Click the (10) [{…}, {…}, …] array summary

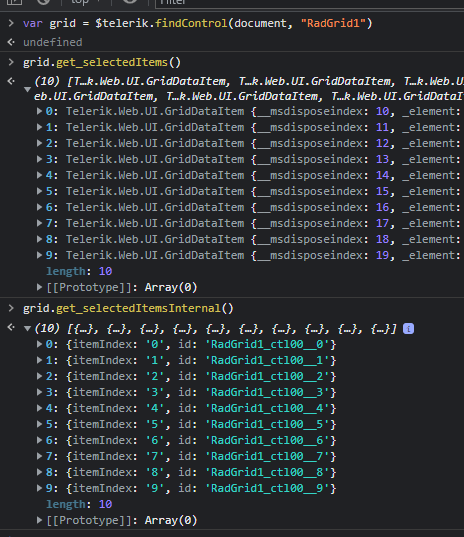point(215,329)
